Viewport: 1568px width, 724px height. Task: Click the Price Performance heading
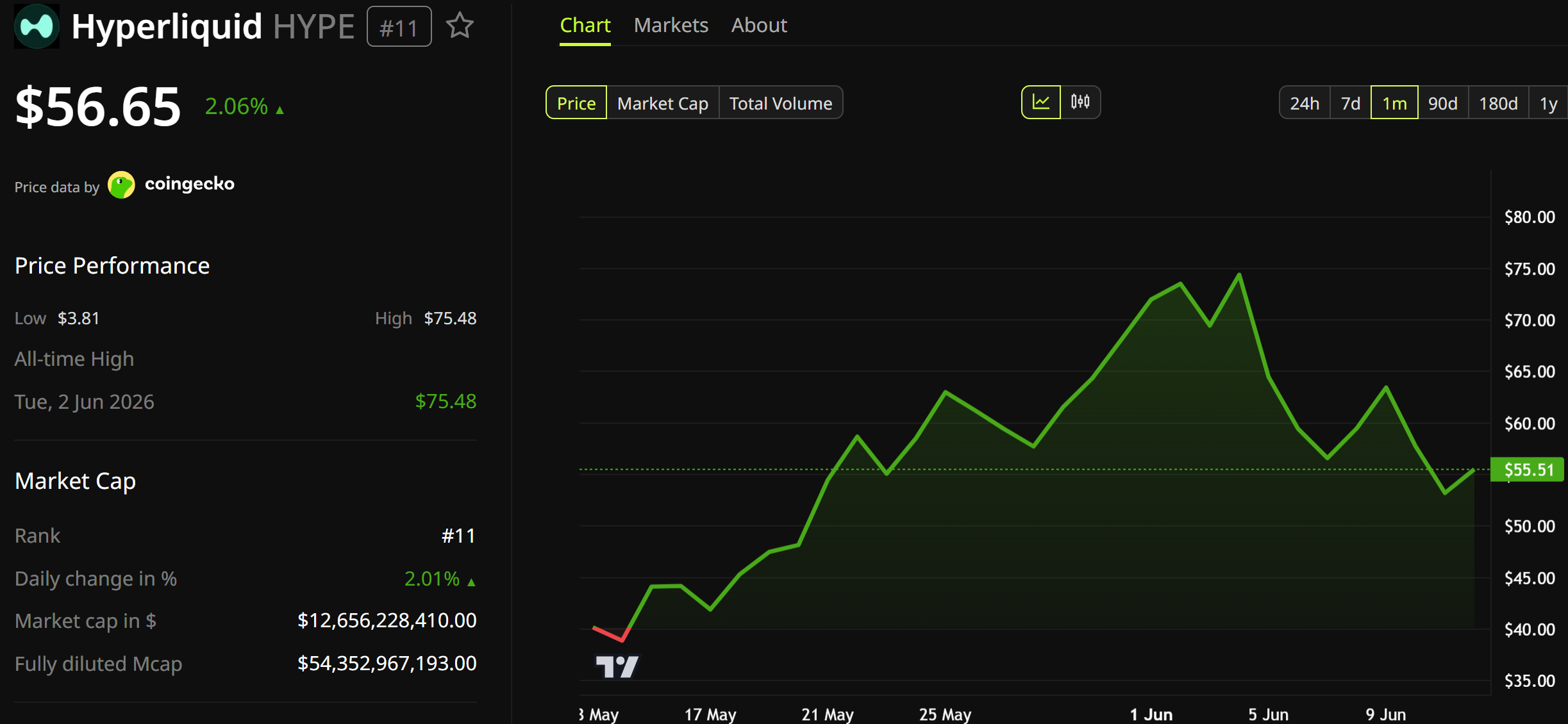click(112, 265)
